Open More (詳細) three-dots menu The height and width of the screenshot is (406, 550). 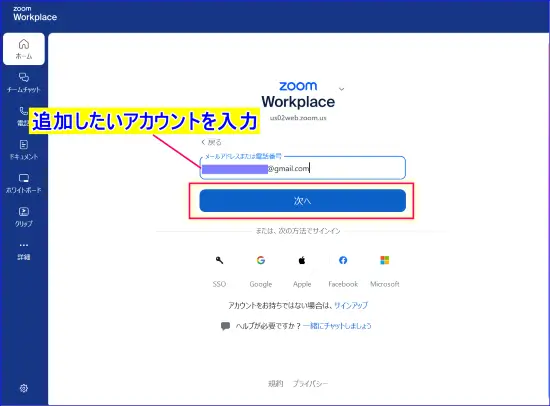[24, 251]
